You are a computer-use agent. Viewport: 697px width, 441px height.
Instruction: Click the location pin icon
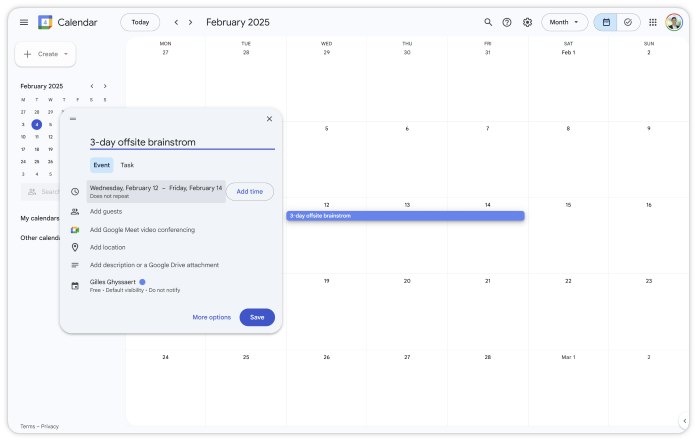(75, 247)
